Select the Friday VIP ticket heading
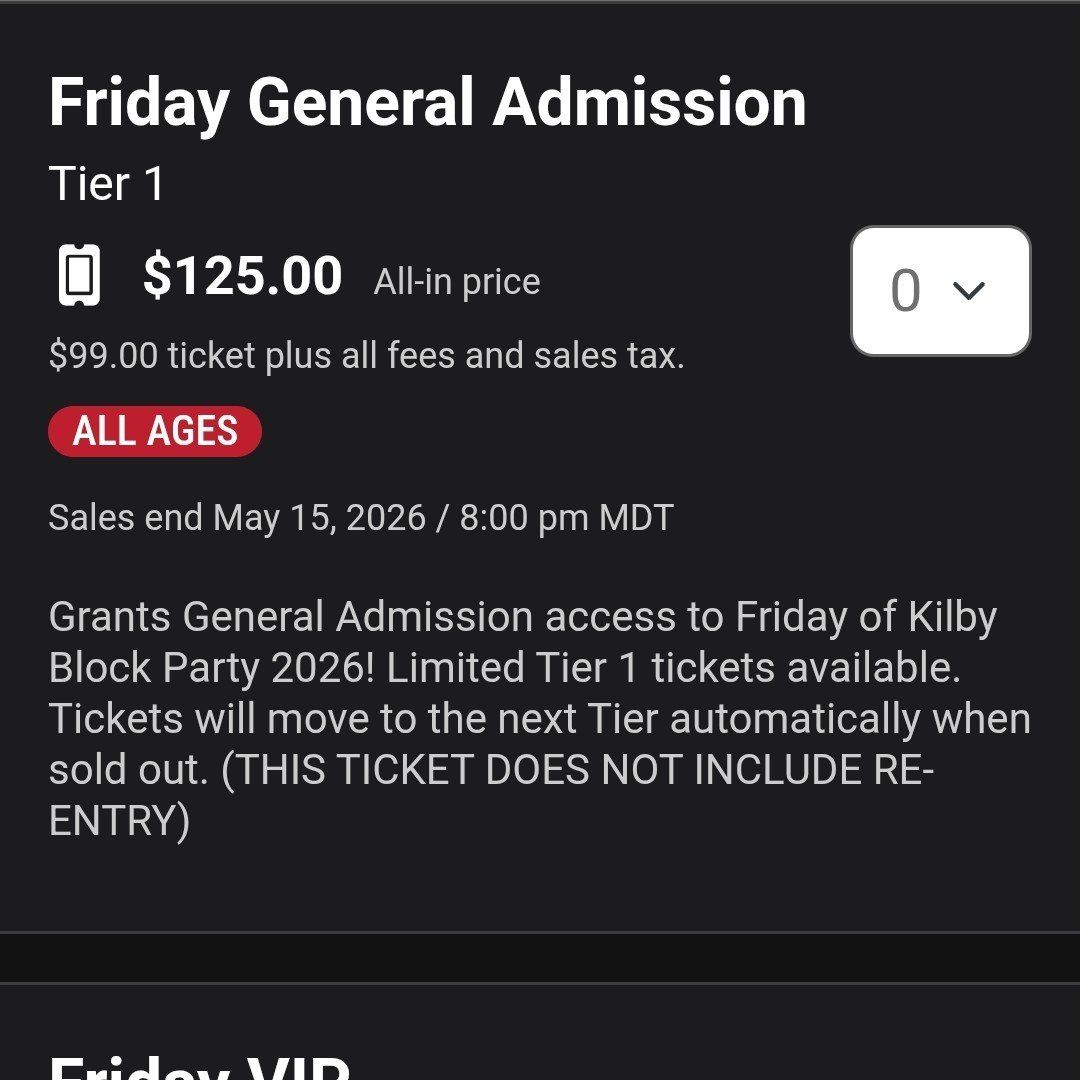 point(200,1066)
